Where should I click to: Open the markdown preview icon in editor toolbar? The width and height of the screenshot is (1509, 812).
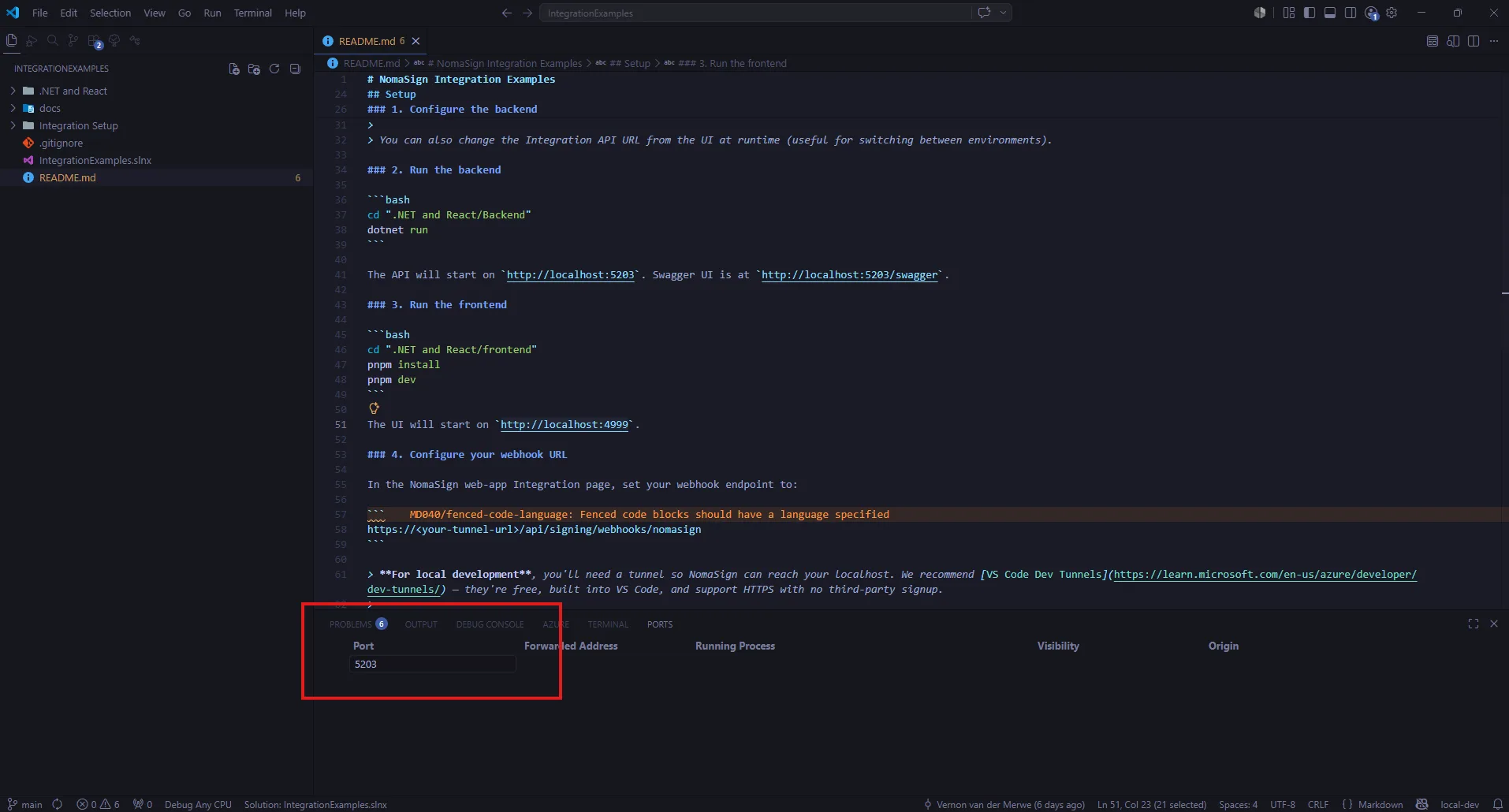coord(1433,41)
